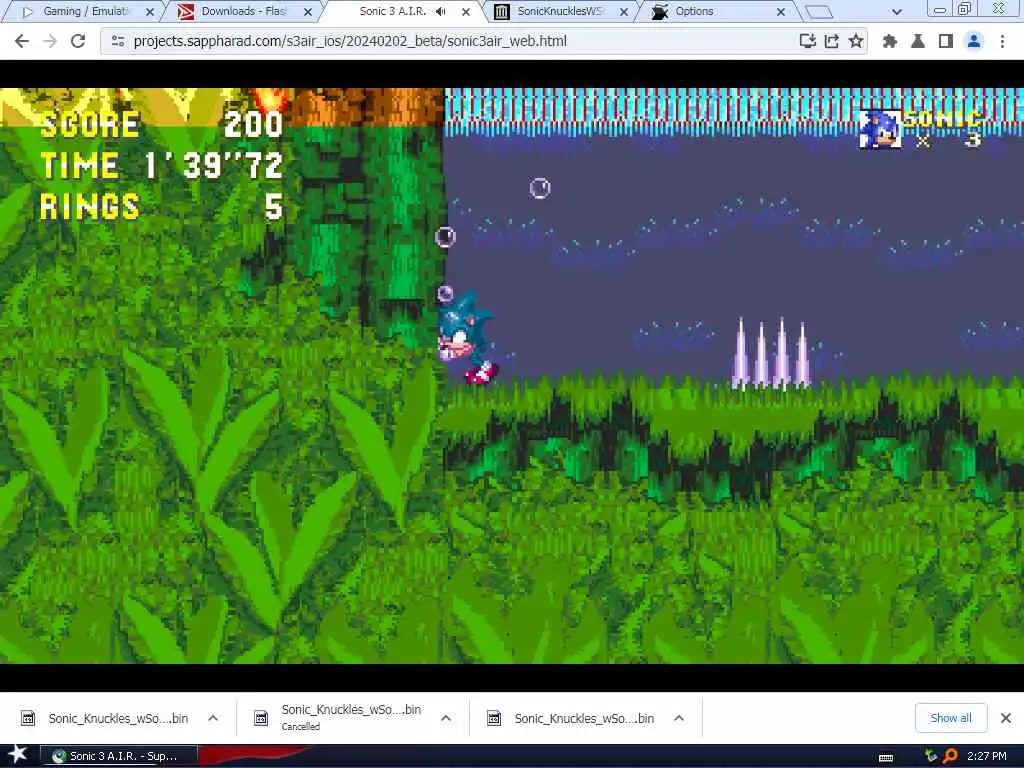The image size is (1024, 768).
Task: Click the taskbar search magnifier icon
Action: pos(950,756)
